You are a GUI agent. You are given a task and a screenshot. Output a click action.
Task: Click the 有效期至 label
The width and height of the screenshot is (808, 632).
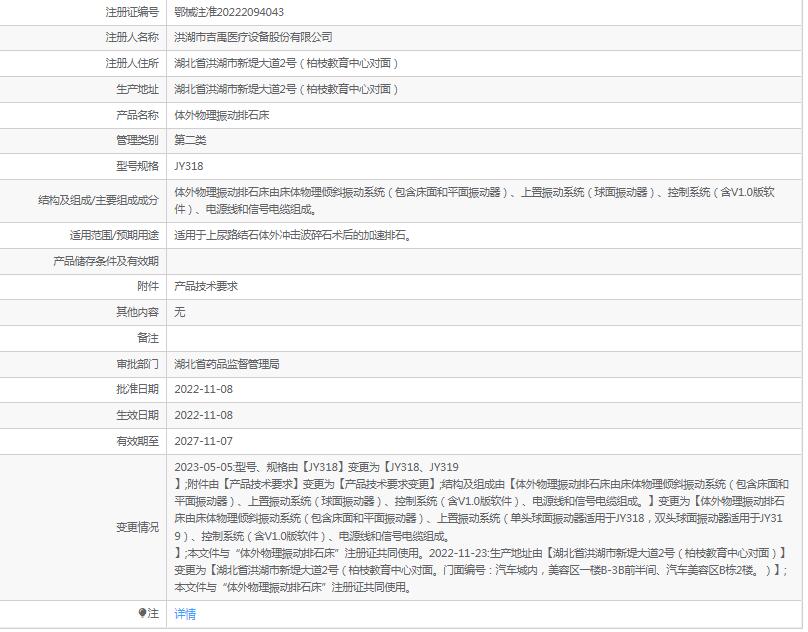tap(137, 441)
